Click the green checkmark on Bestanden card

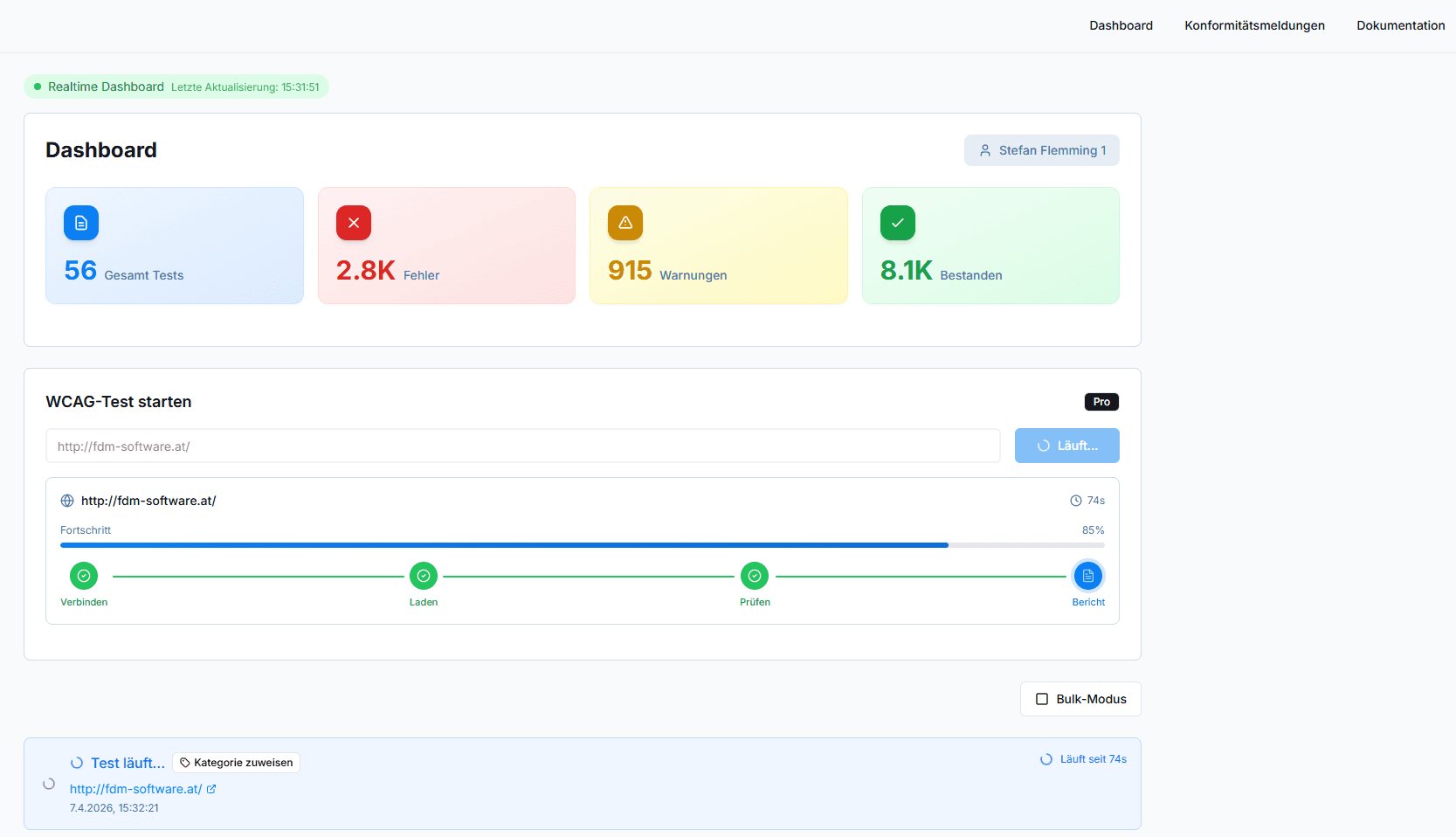(x=897, y=223)
